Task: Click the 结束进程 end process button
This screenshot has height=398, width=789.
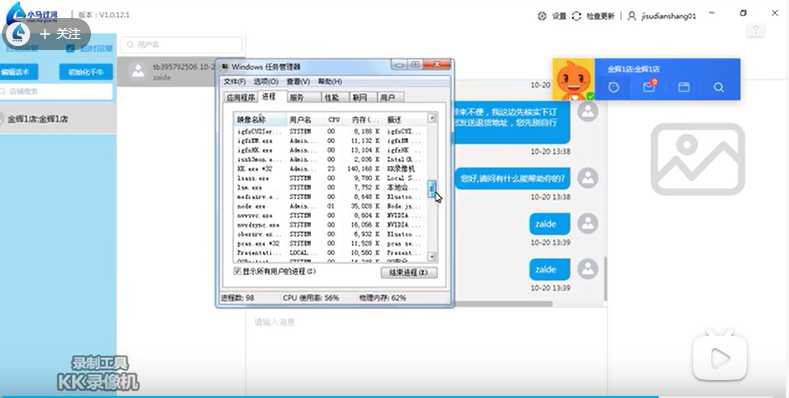Action: coord(409,272)
